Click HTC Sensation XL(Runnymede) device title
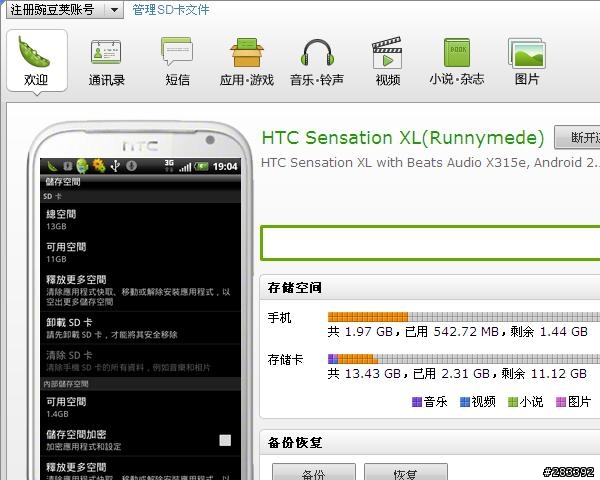The width and height of the screenshot is (600, 480). coord(403,138)
